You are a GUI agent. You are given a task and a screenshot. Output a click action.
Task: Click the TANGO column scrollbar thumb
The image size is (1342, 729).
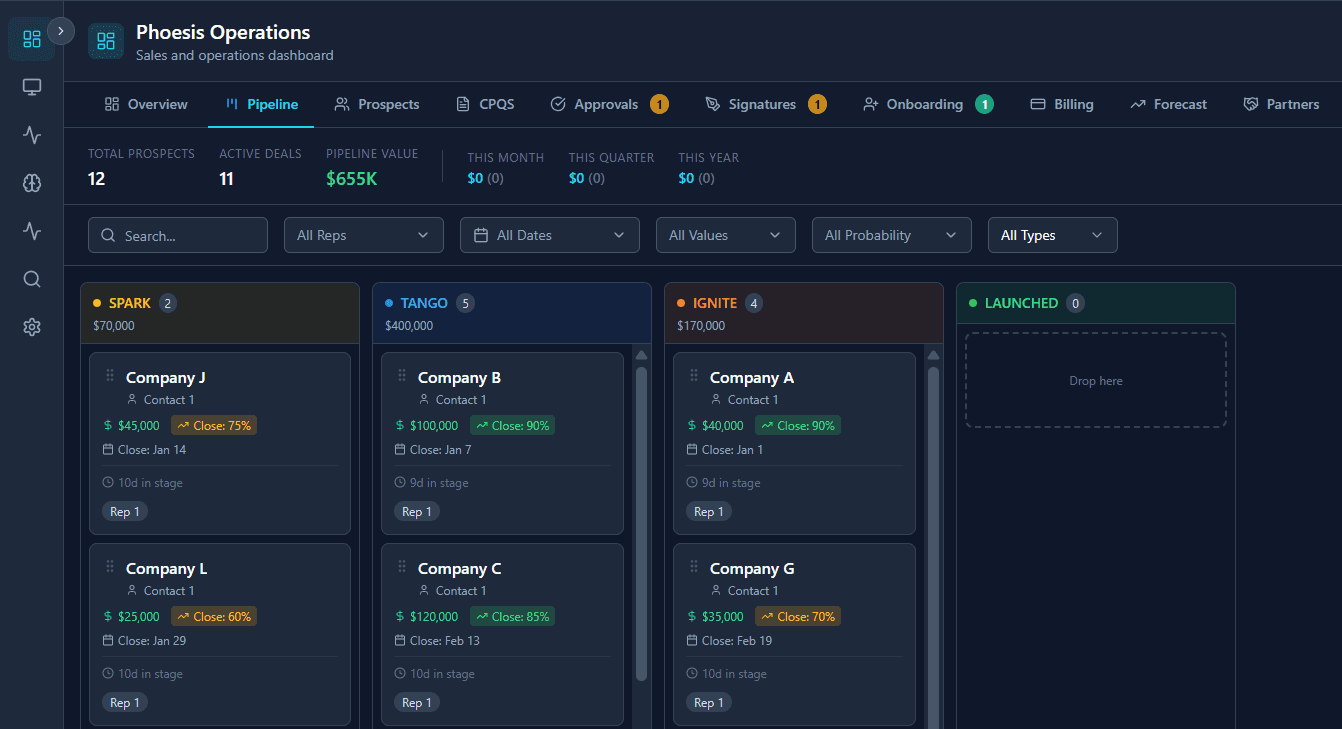[641, 523]
